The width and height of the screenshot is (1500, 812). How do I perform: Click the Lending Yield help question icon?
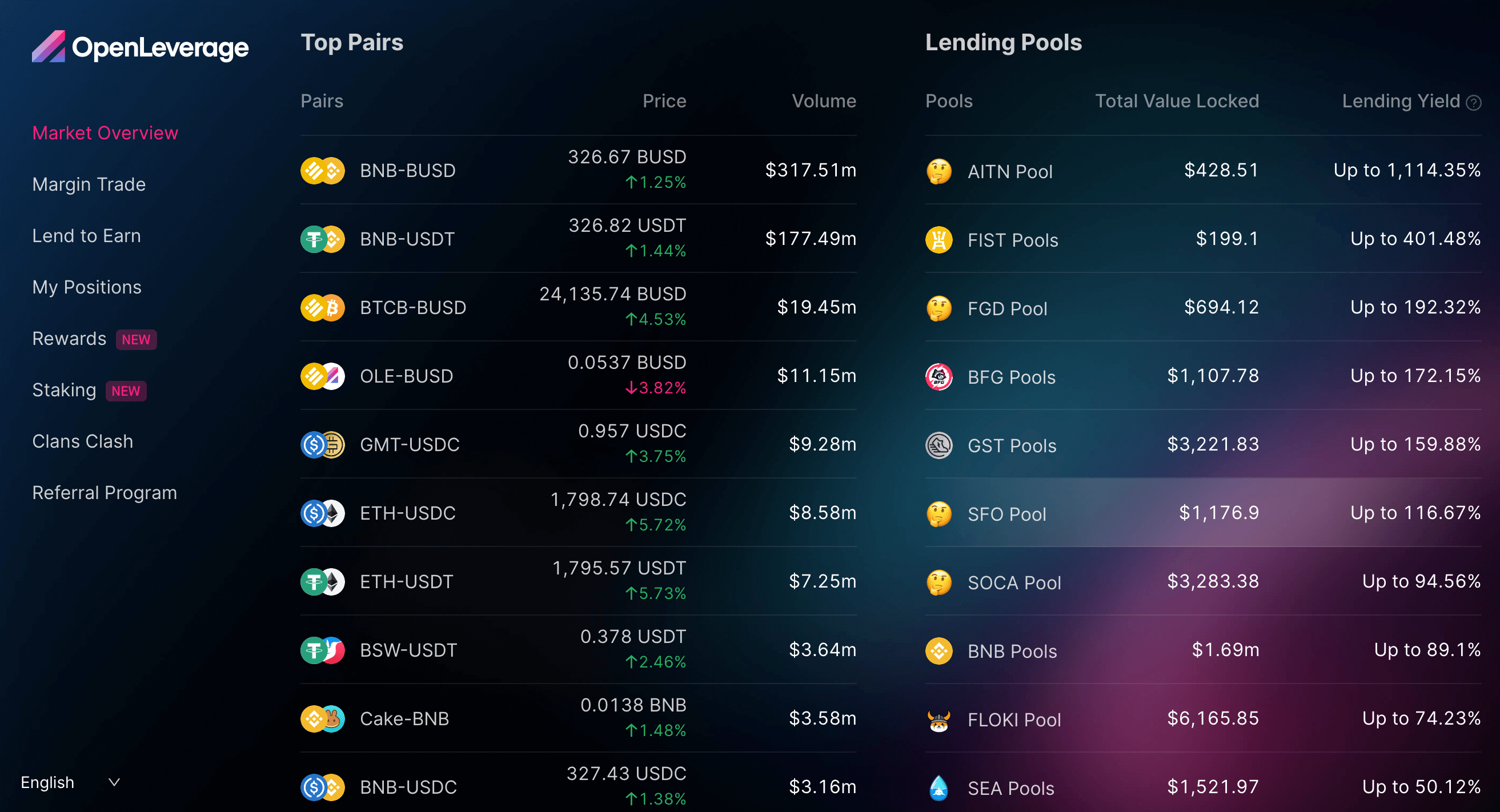point(1473,103)
